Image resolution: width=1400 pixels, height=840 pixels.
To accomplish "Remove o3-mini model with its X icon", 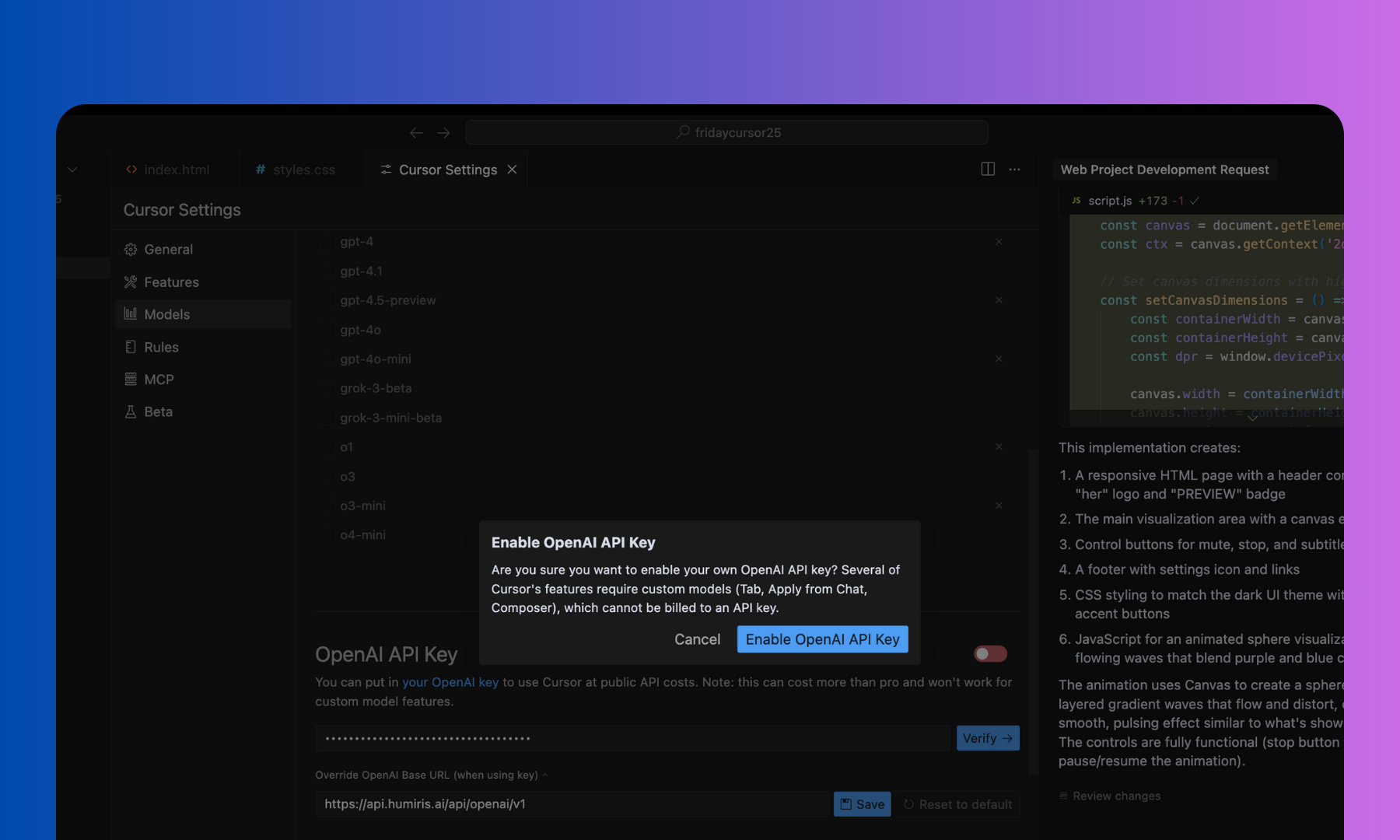I will pos(999,506).
